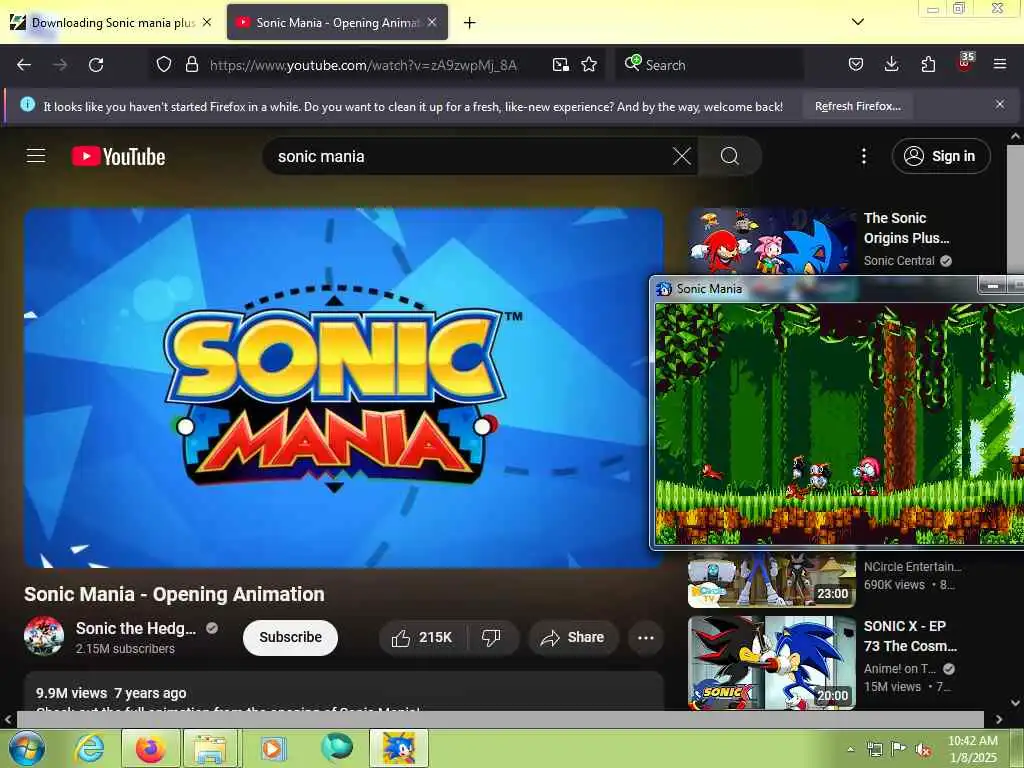Reload the page with the refresh icon
The width and height of the screenshot is (1024, 768).
pos(96,65)
